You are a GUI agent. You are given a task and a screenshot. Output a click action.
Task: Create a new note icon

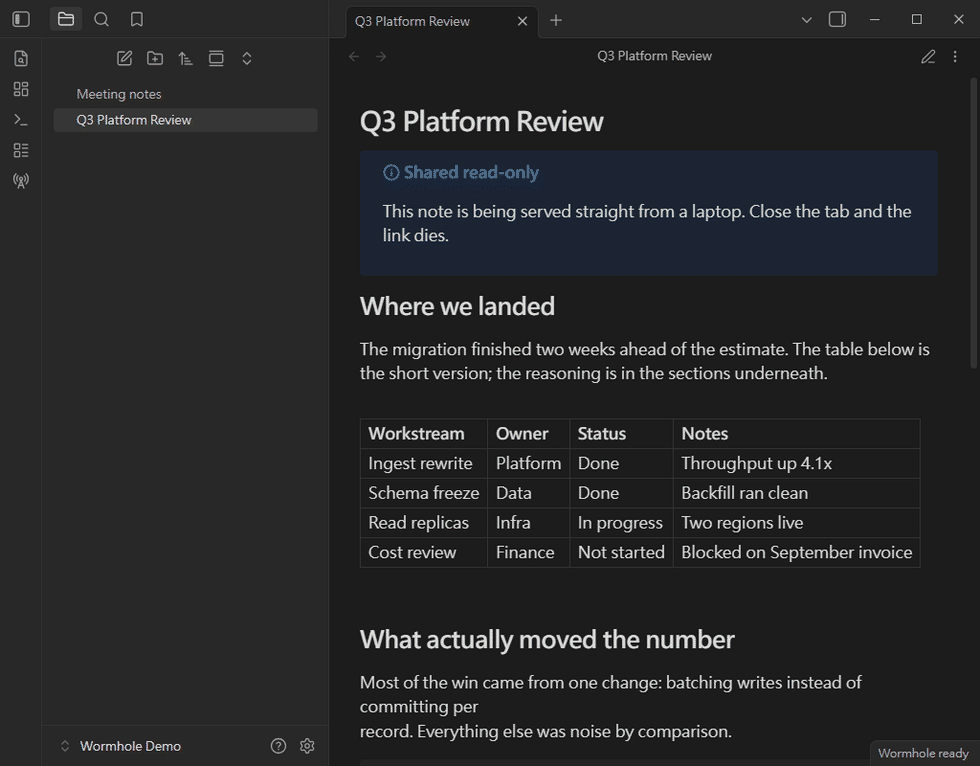(x=124, y=59)
